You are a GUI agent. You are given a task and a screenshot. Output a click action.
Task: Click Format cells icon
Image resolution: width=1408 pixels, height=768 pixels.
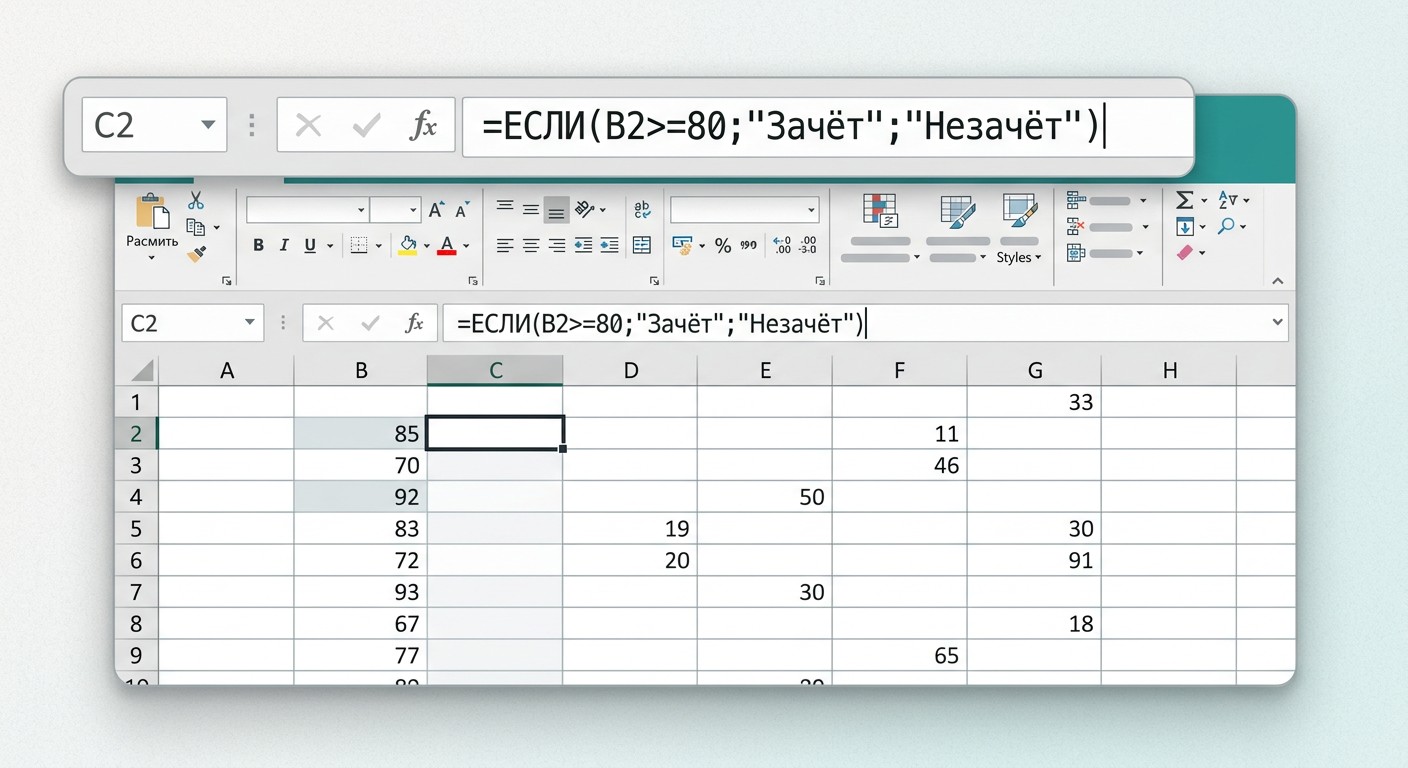[x=1076, y=253]
